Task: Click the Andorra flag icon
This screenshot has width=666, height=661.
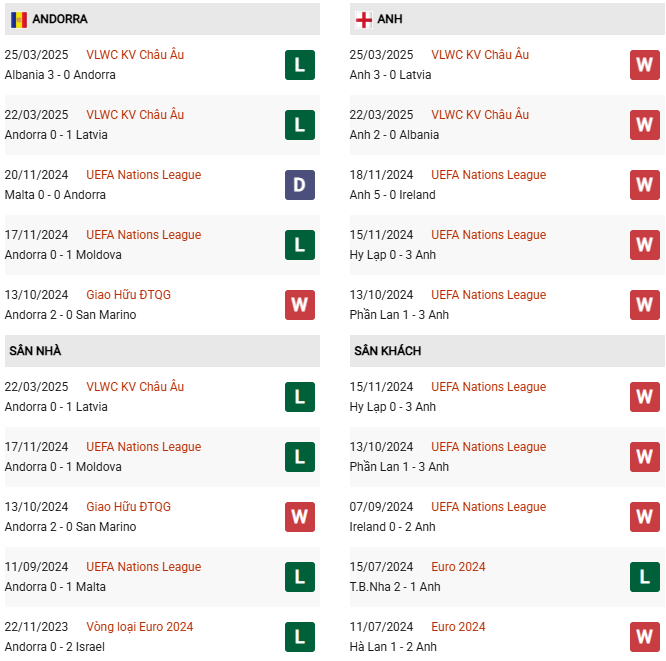Action: click(x=19, y=19)
